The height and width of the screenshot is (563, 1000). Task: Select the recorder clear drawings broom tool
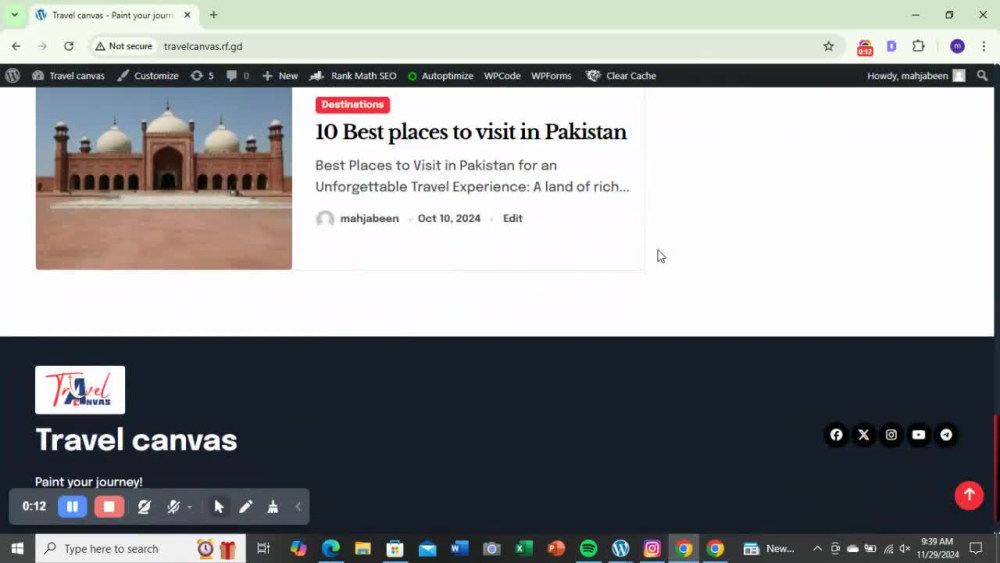pos(273,506)
